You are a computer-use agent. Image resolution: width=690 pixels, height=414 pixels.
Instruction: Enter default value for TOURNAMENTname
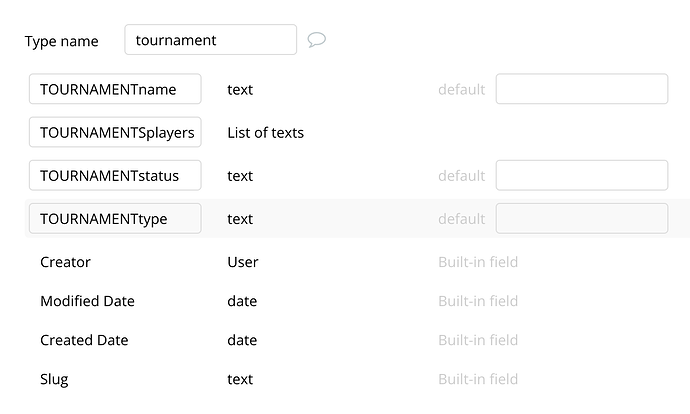click(581, 89)
